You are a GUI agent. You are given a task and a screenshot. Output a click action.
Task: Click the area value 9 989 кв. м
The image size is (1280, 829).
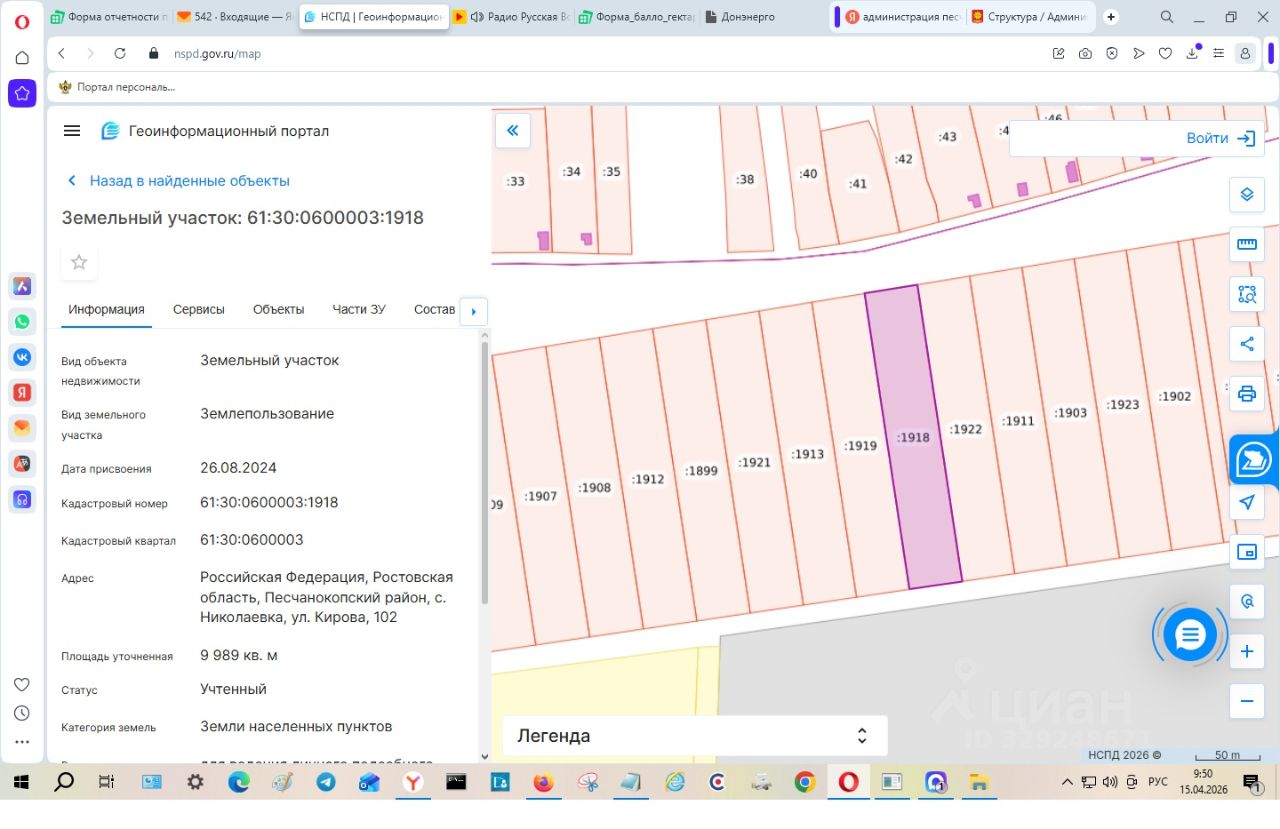point(239,655)
